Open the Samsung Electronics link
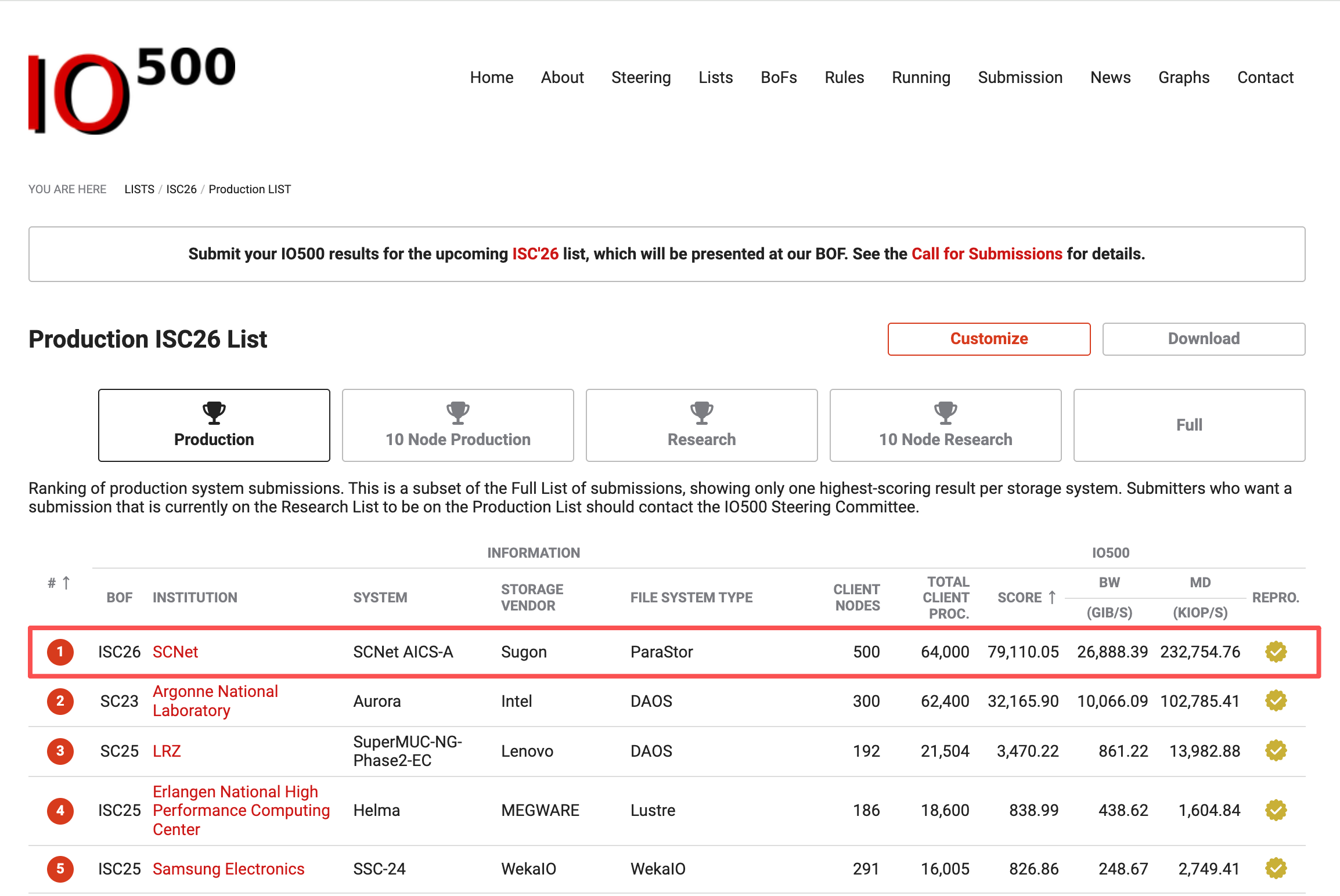Screen dimensions: 1340x896 228,869
